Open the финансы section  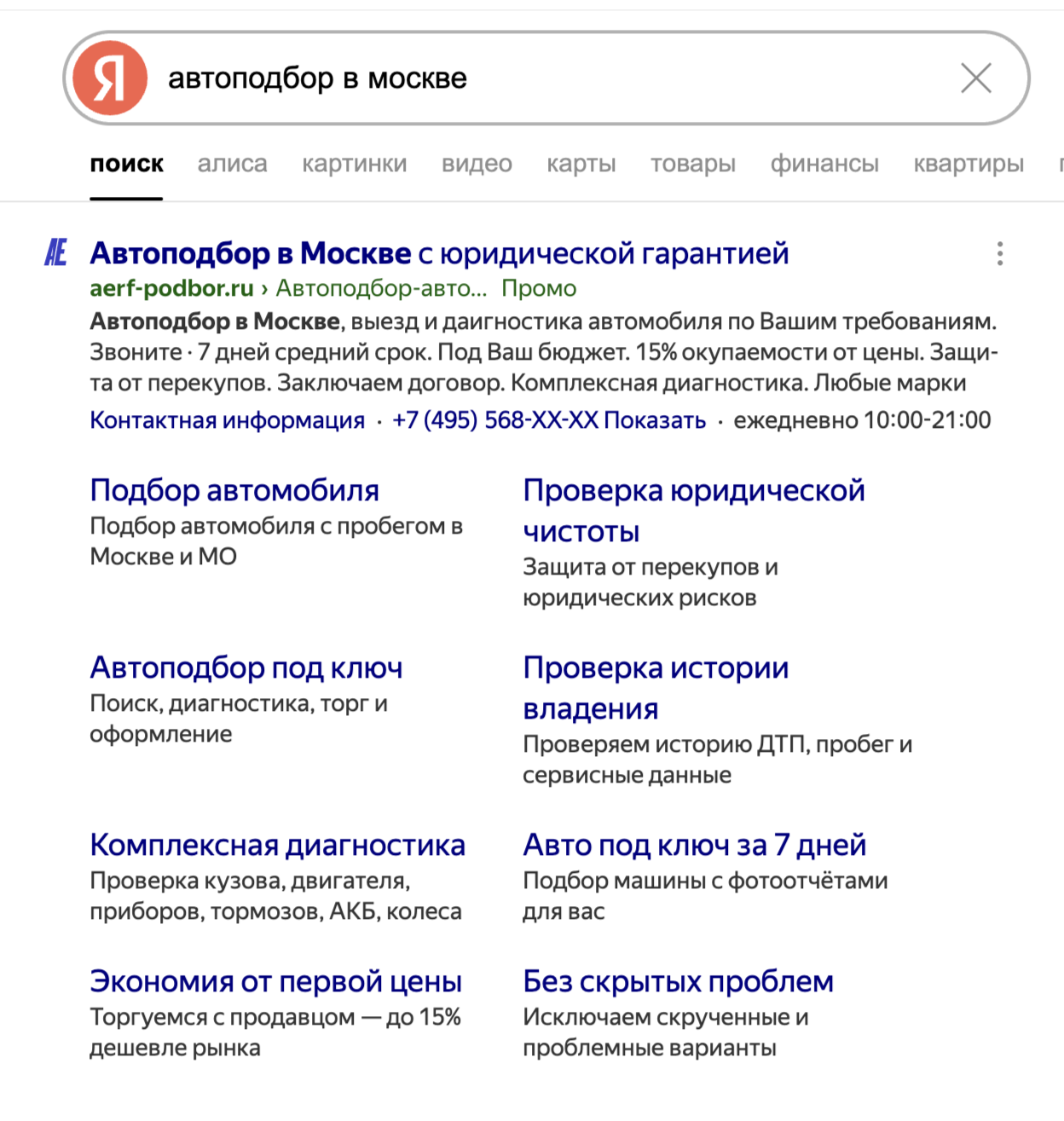pyautogui.click(x=824, y=164)
